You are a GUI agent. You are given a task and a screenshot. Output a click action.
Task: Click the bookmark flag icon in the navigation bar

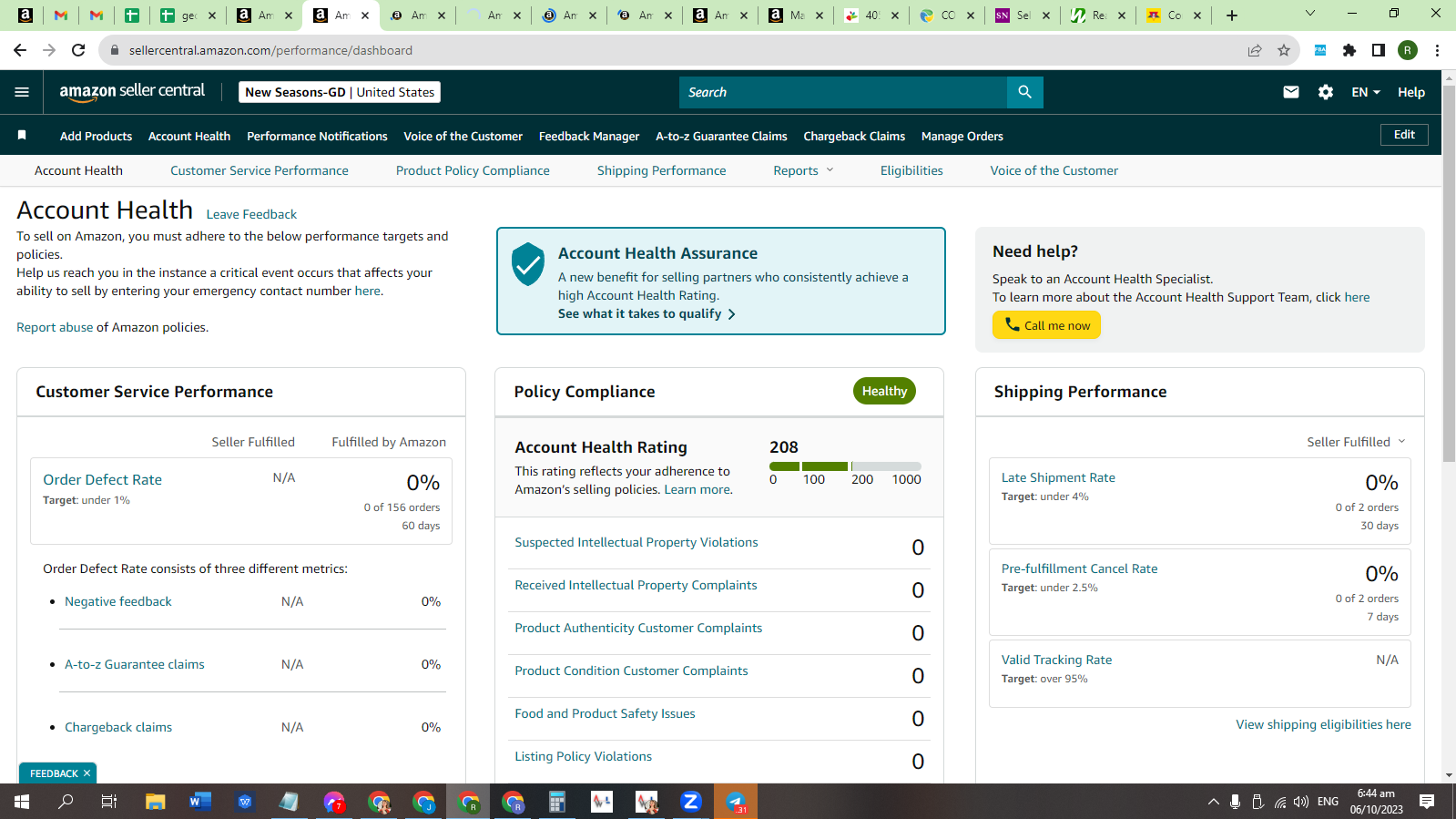(x=22, y=135)
